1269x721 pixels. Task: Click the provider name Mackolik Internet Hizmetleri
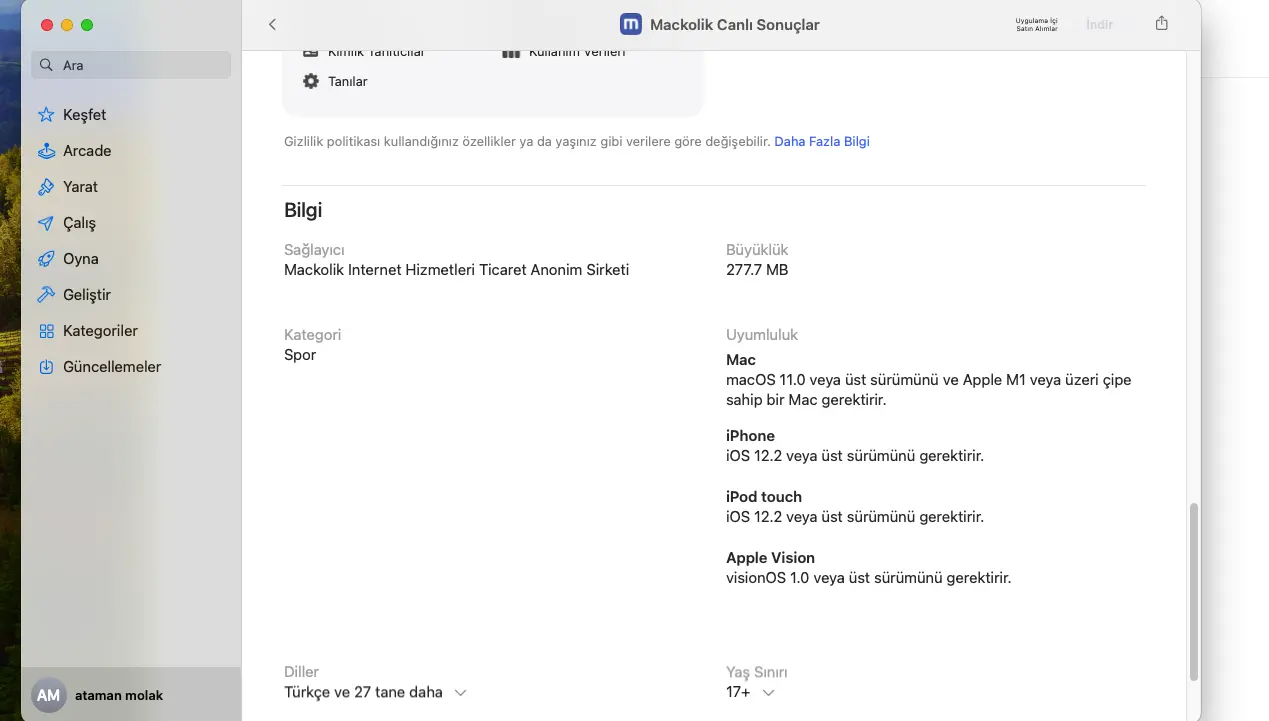pos(456,270)
